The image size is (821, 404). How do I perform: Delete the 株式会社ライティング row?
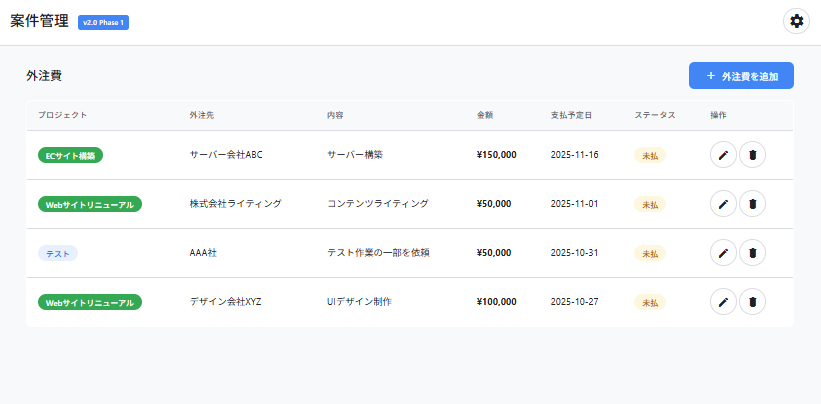coord(752,204)
